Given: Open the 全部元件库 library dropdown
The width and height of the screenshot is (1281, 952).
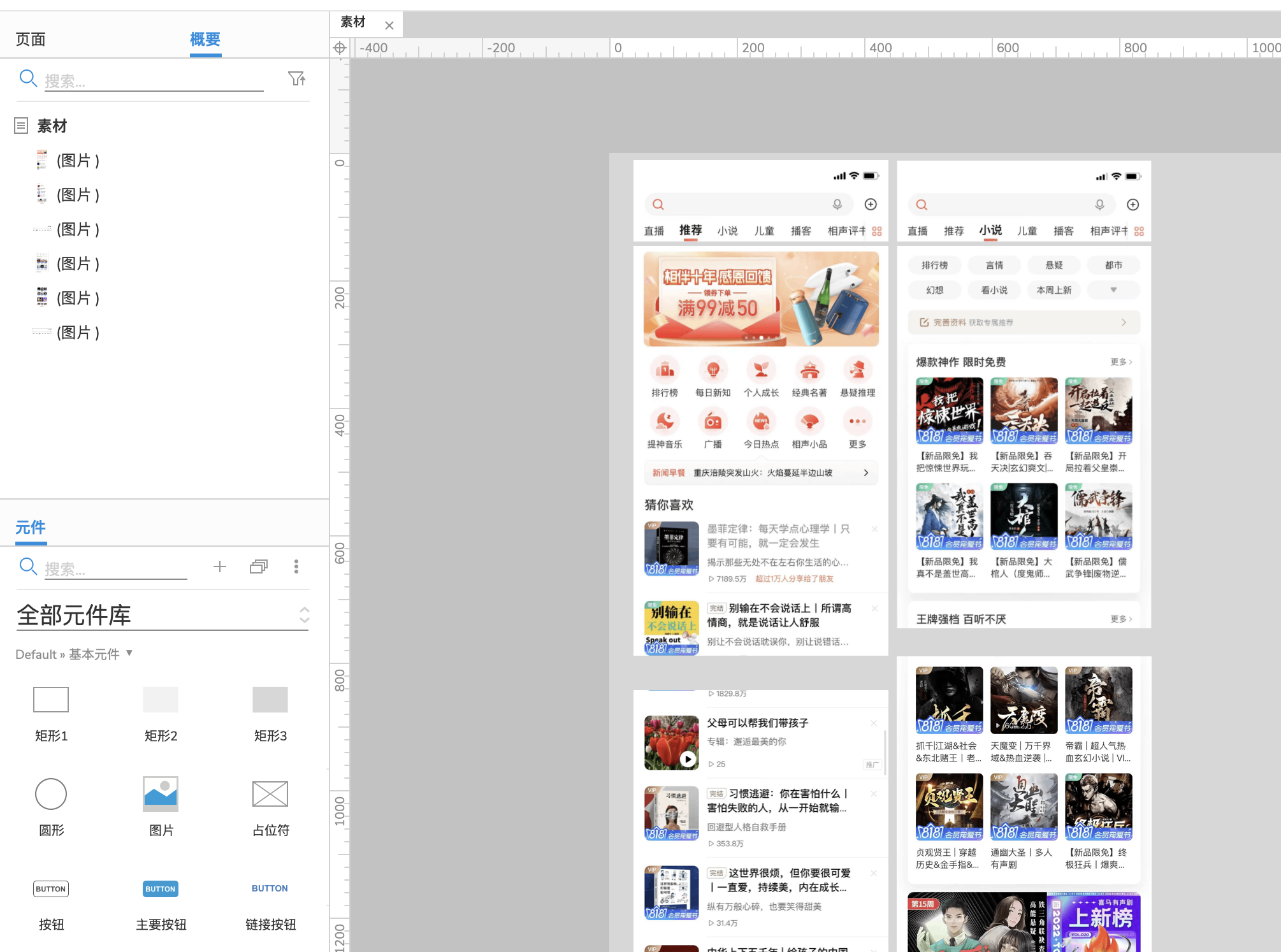Looking at the screenshot, I should tap(163, 615).
